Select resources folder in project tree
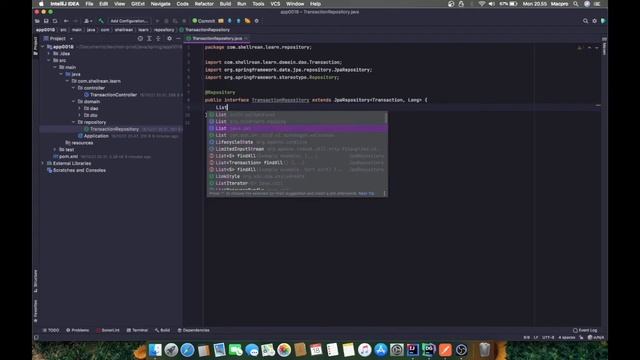The image size is (640, 360). (x=82, y=143)
